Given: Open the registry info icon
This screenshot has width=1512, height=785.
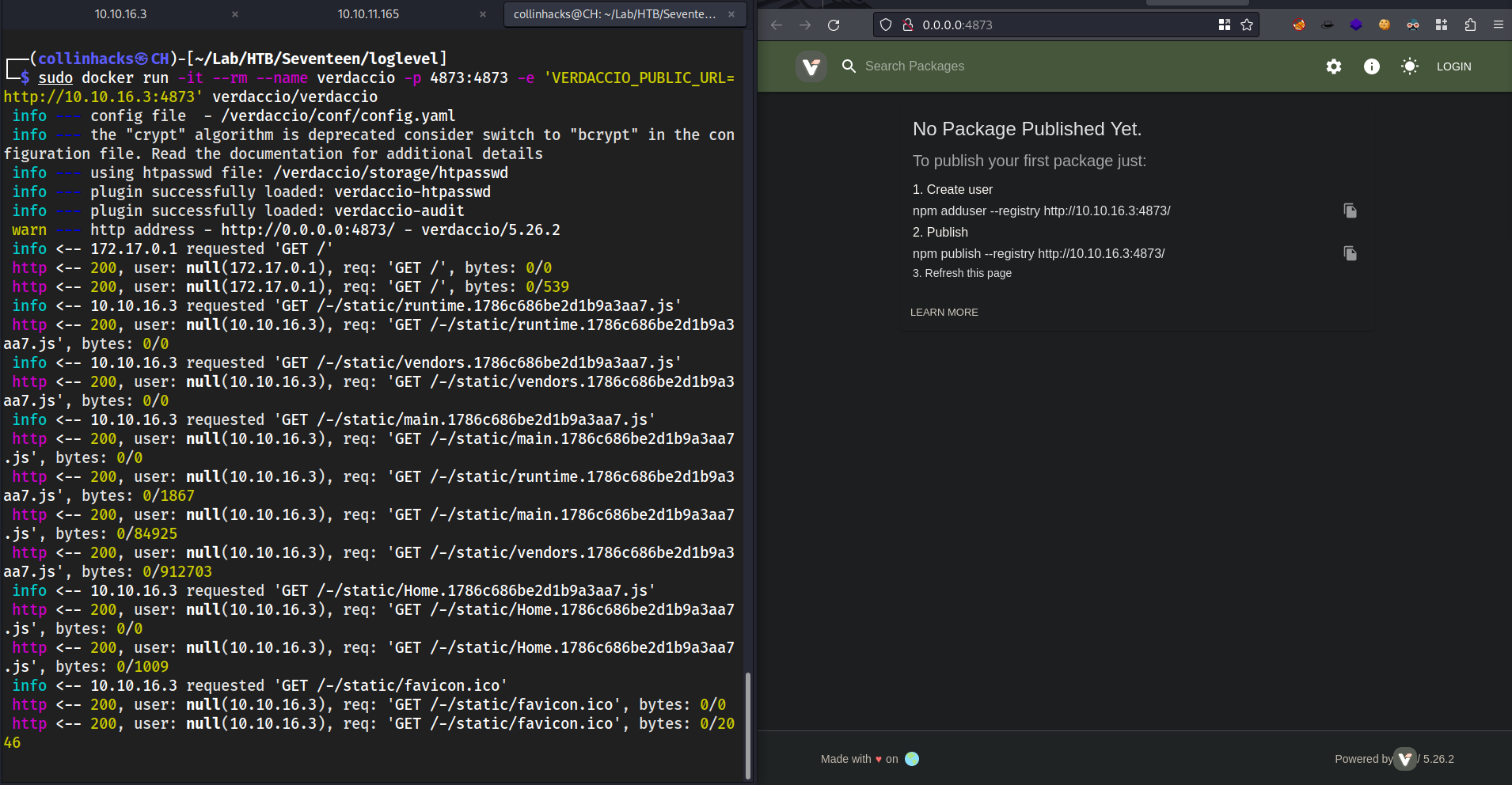Looking at the screenshot, I should click(1372, 66).
